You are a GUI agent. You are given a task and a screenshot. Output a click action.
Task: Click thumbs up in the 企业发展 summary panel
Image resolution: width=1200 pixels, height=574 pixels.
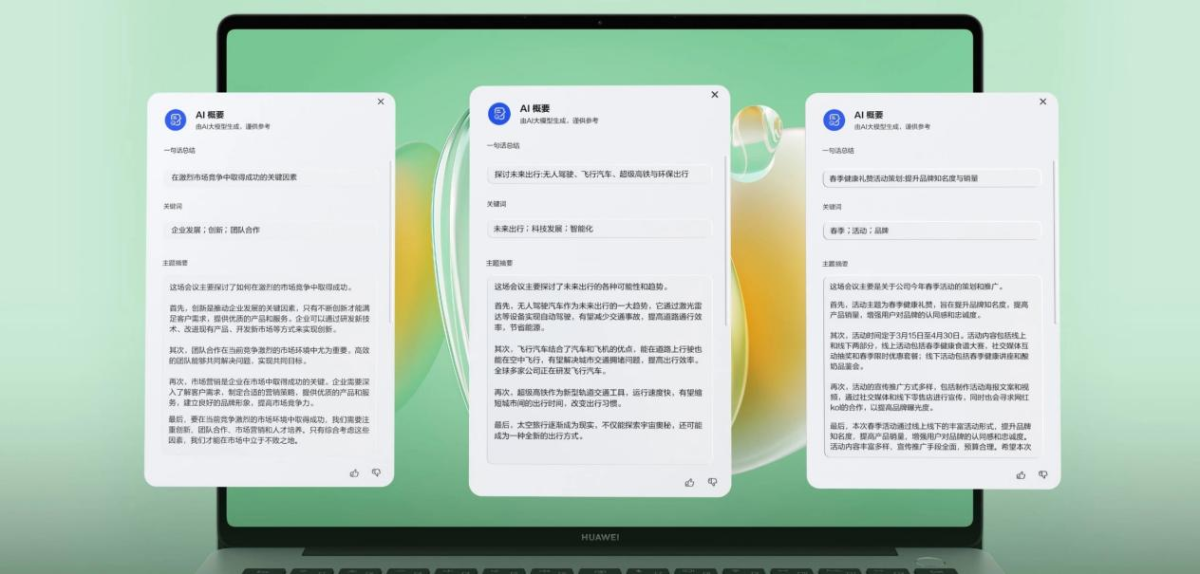354,472
